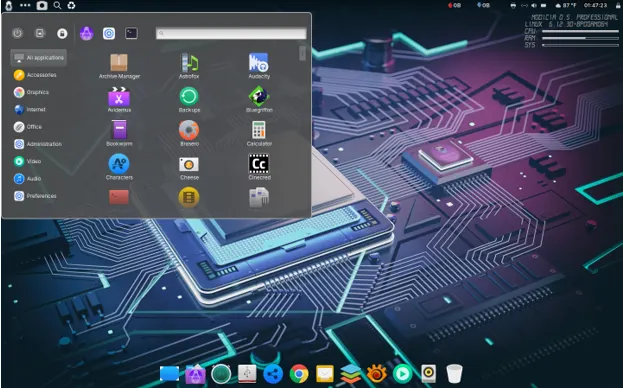Launch the screenshot camera icon in top panel
The width and height of the screenshot is (623, 388).
pos(42,6)
